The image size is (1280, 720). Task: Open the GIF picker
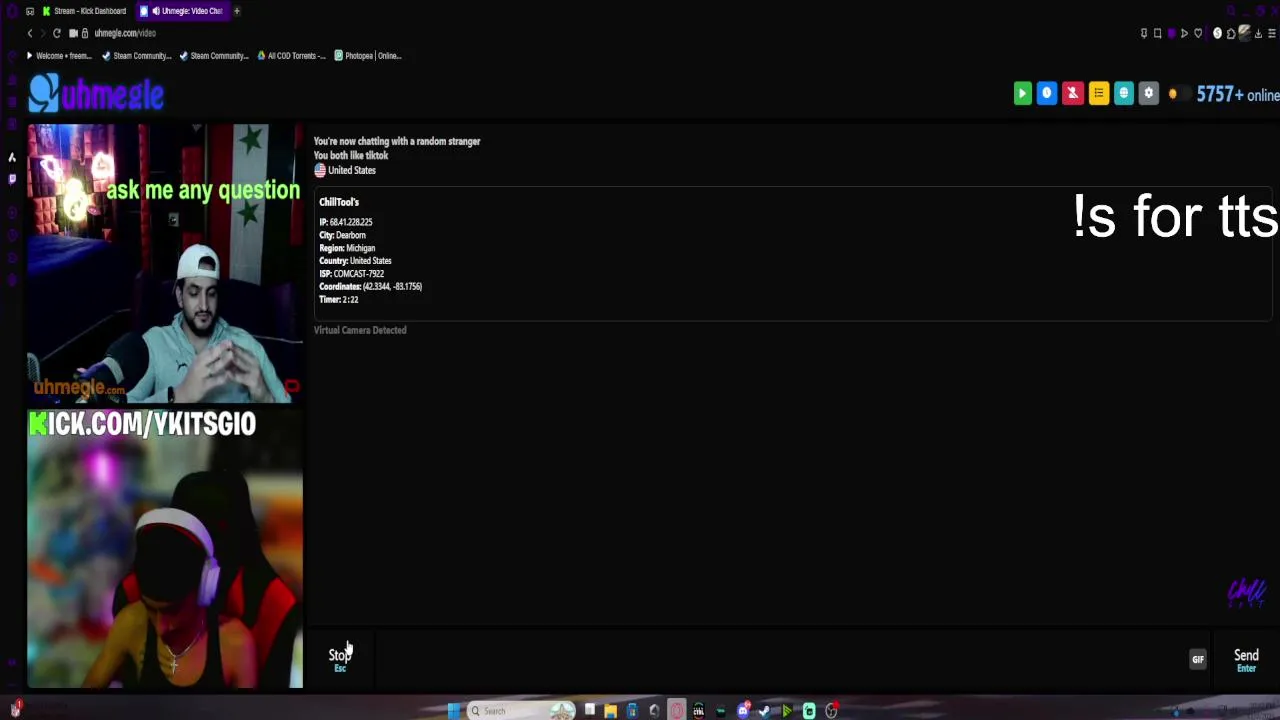[x=1197, y=659]
